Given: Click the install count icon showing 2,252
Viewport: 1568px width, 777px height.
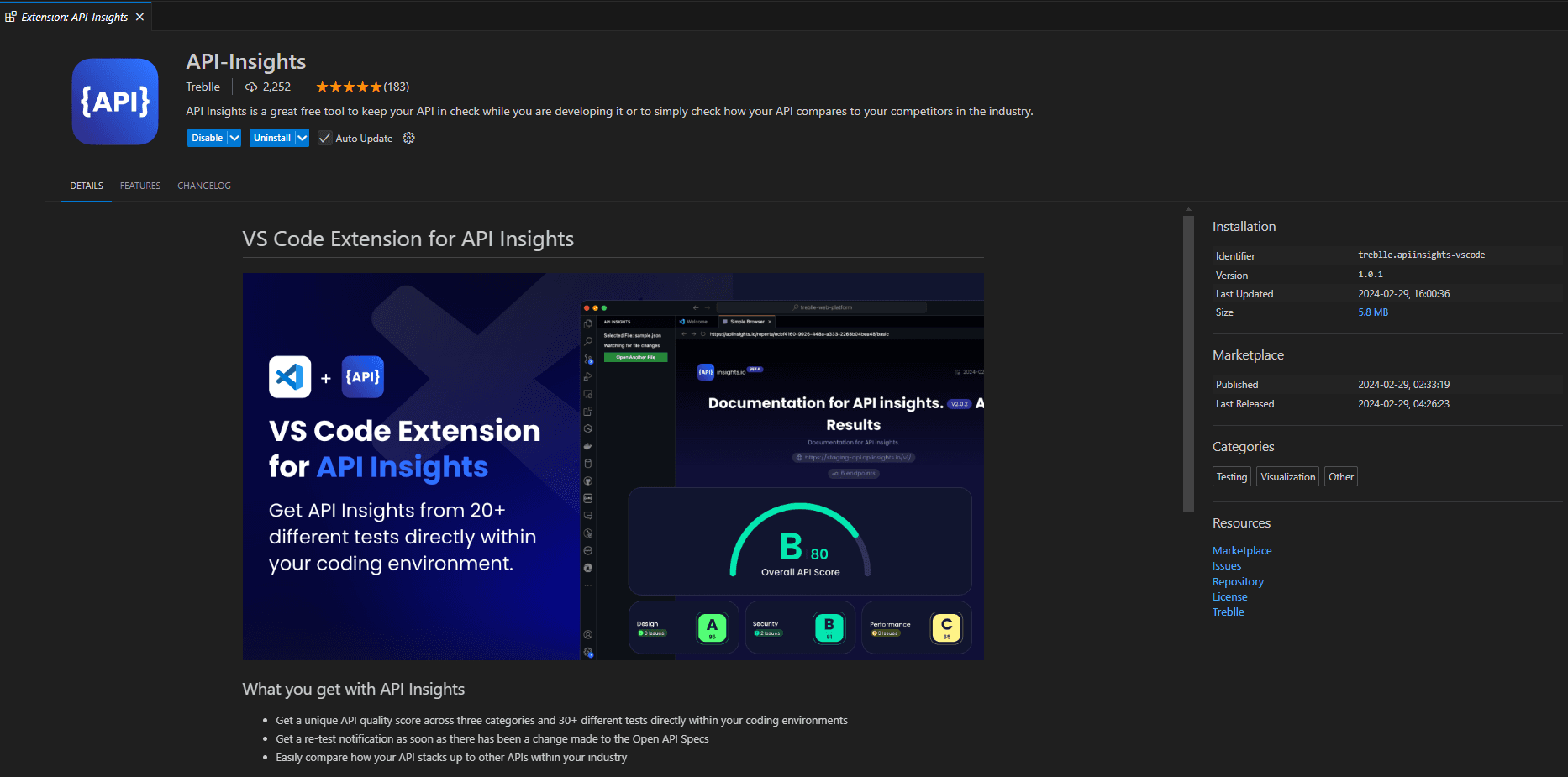Looking at the screenshot, I should tap(250, 87).
